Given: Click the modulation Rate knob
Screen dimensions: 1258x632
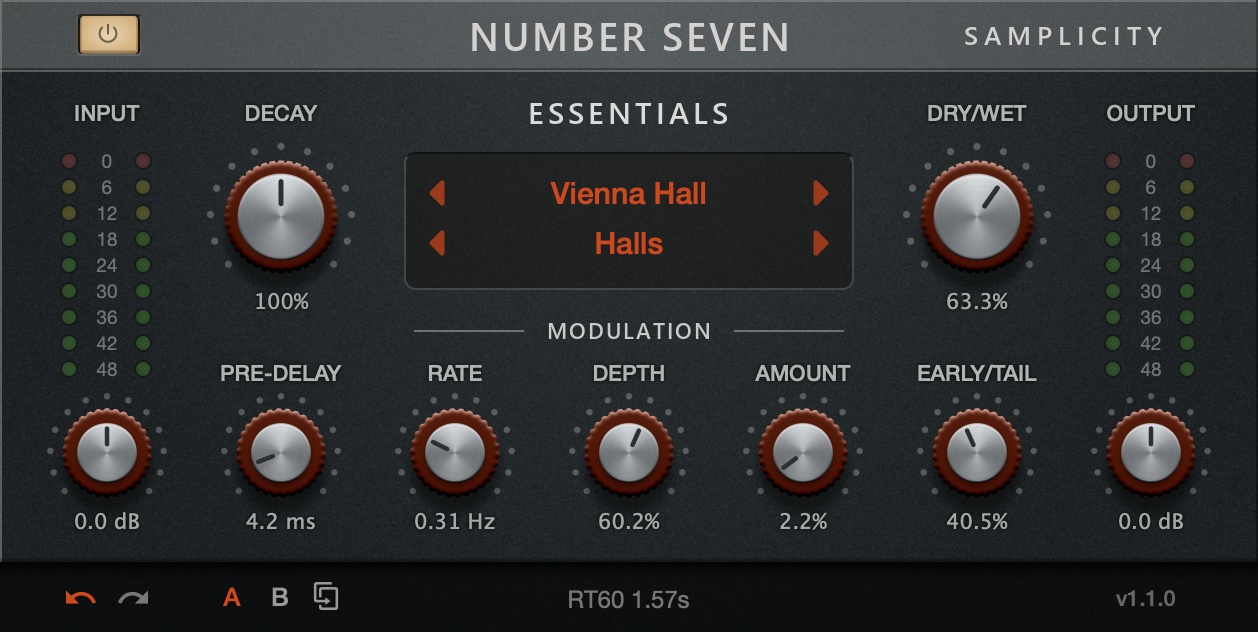Looking at the screenshot, I should click(x=455, y=452).
